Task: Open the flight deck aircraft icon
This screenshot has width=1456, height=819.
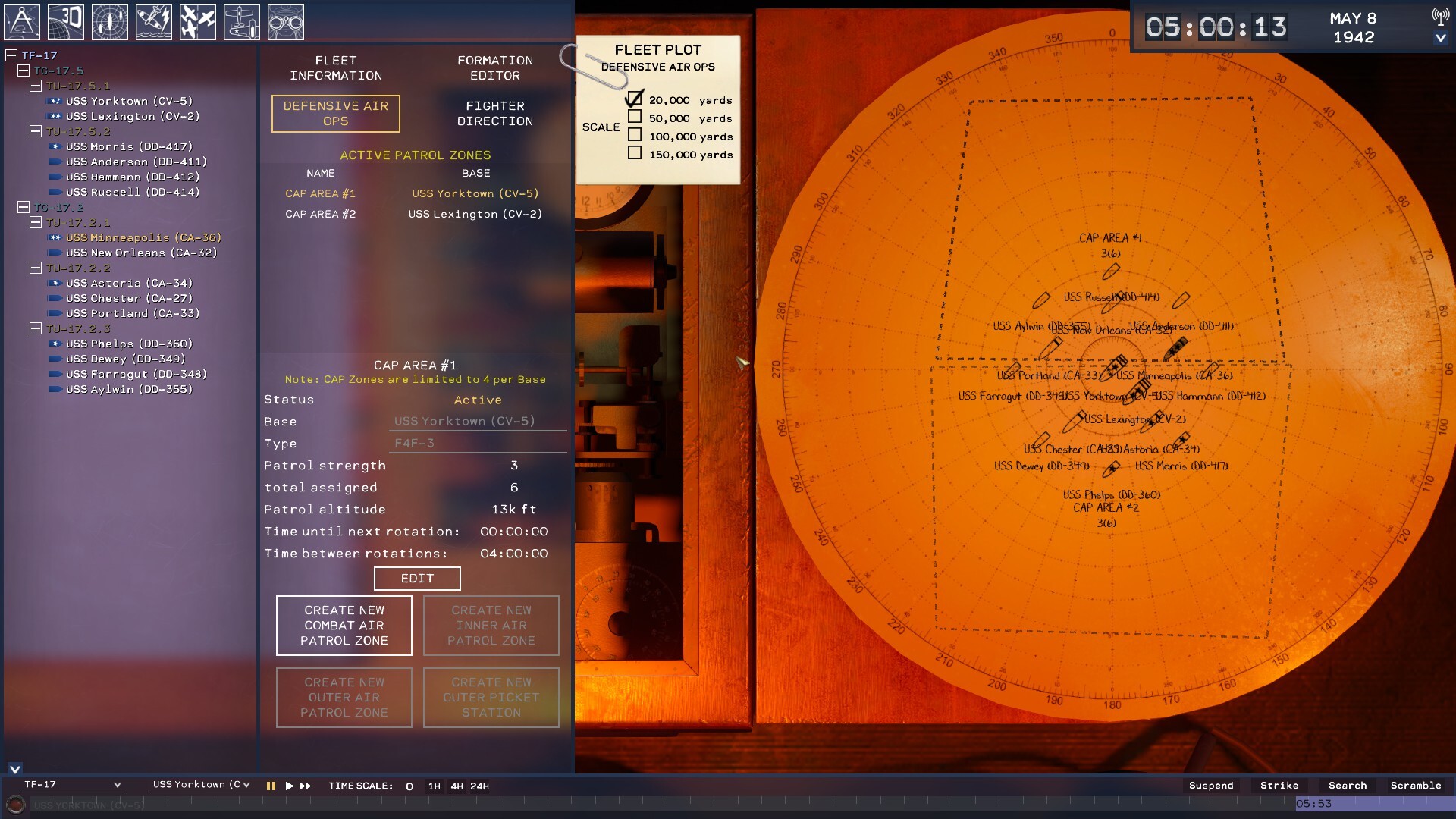Action: (242, 21)
